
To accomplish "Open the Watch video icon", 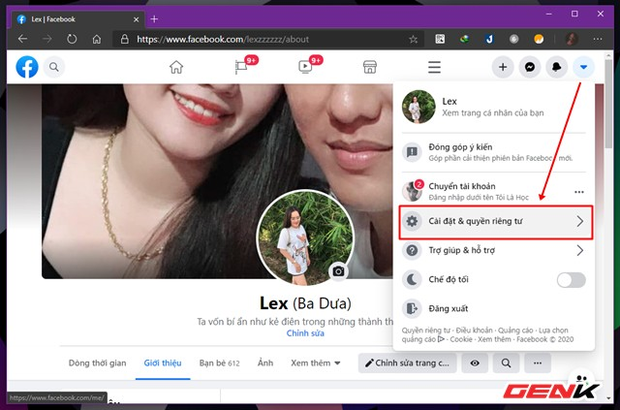I will click(305, 67).
